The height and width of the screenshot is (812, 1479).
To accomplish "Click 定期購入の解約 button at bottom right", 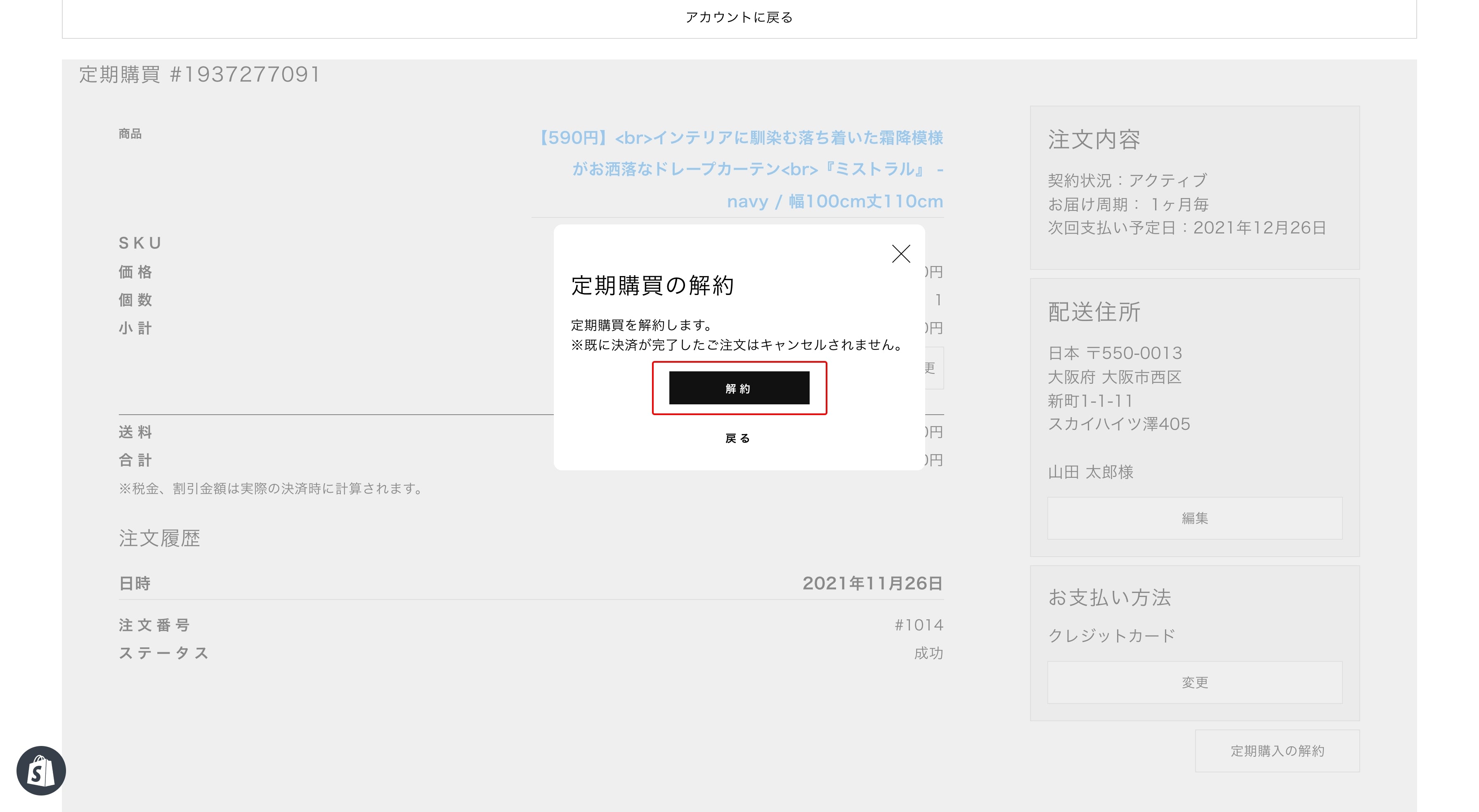I will [x=1277, y=751].
